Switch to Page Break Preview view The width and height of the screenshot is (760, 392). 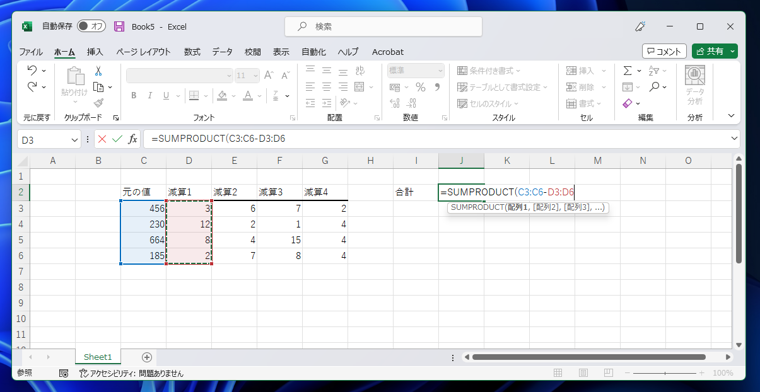point(609,373)
